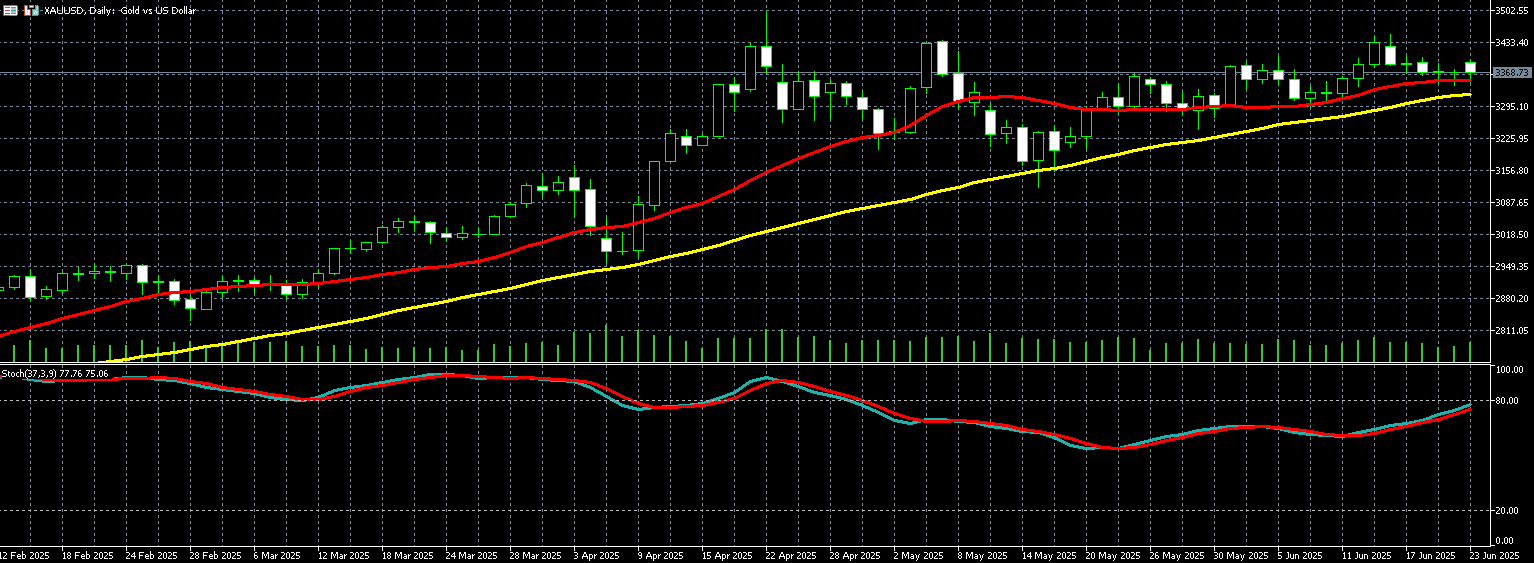This screenshot has height=563, width=1534.
Task: Toggle the One Click Trading panel icon
Action: click(31, 10)
